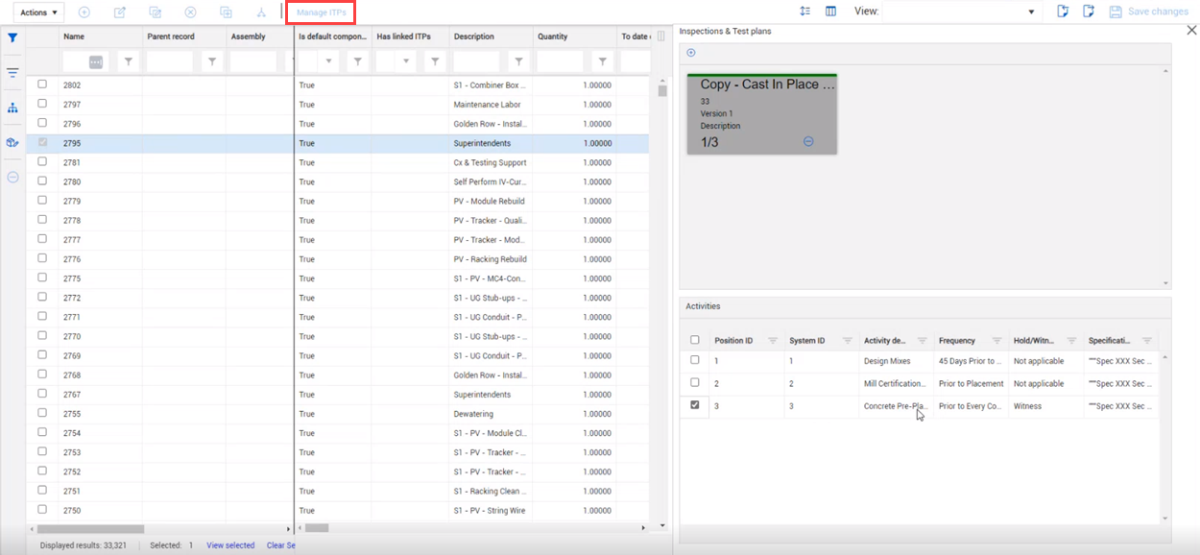This screenshot has height=555, width=1200.
Task: Check the box for record 2802
Action: tap(42, 85)
